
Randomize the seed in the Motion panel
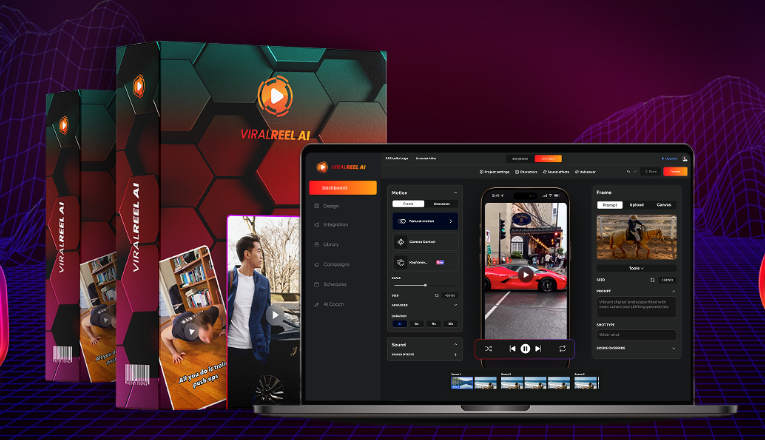437,296
